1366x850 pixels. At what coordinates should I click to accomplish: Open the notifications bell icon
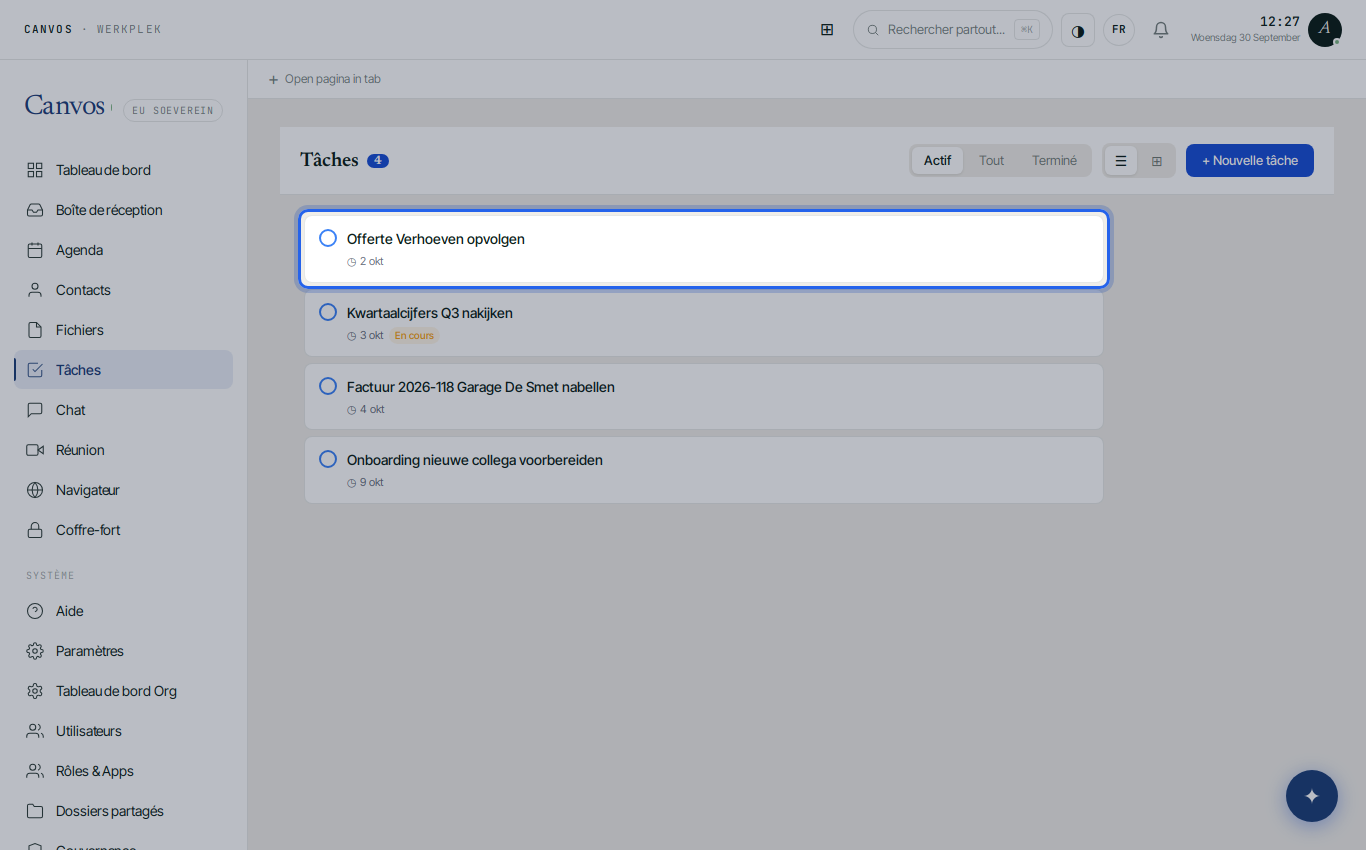(x=1161, y=30)
